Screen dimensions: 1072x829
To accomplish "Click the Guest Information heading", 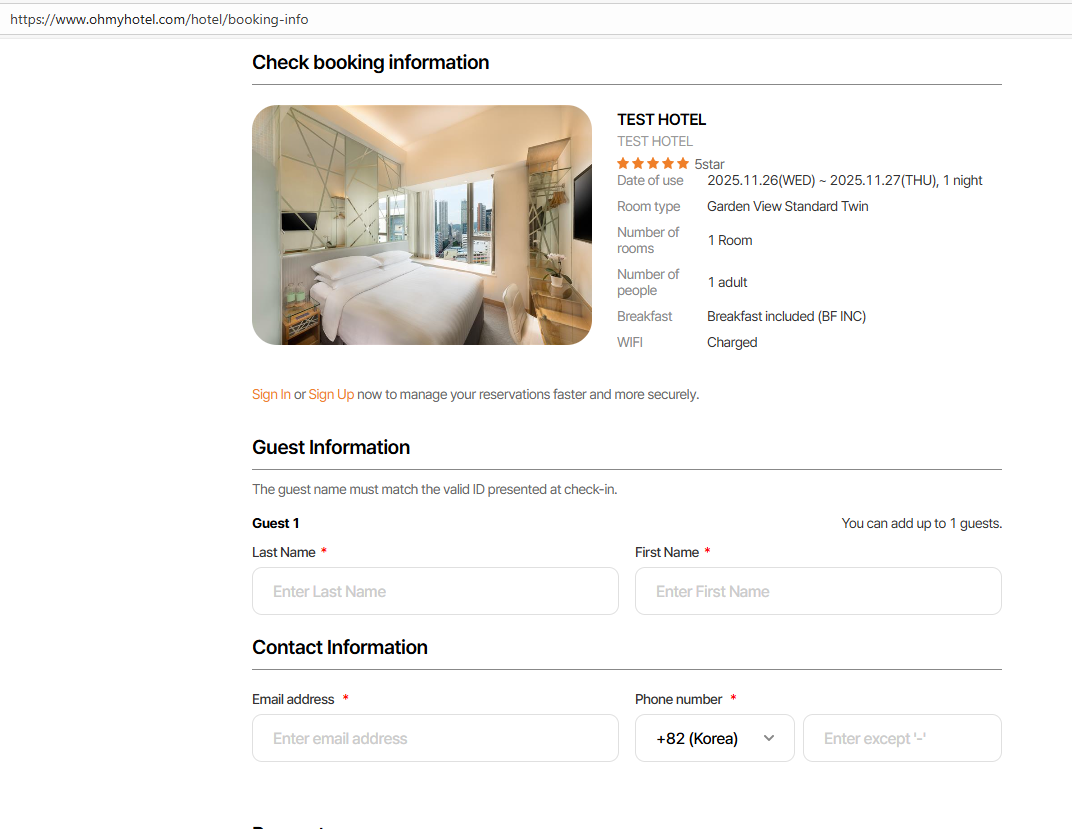I will point(331,448).
